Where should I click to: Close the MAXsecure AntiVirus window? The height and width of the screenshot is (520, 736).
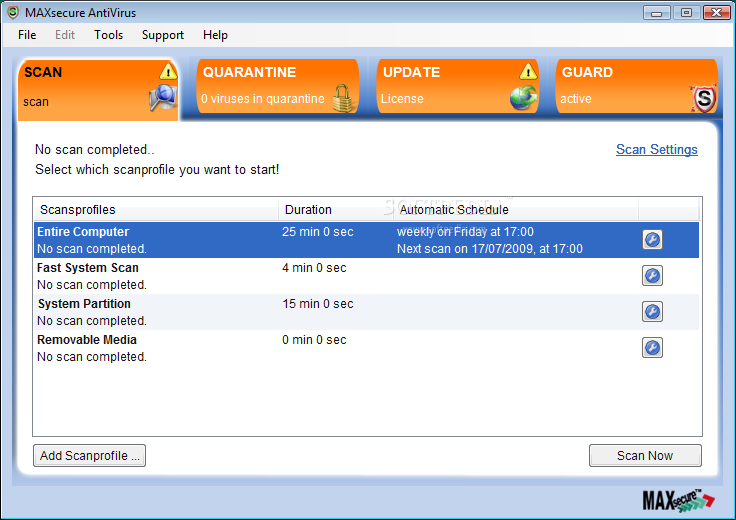716,13
